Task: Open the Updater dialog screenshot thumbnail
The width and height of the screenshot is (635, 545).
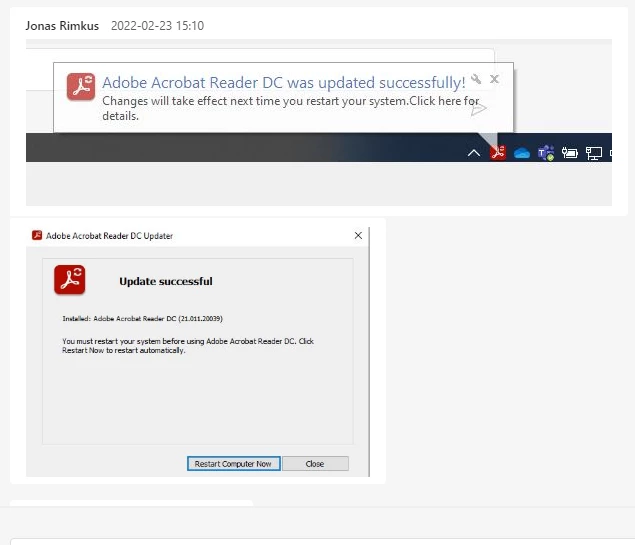Action: (198, 351)
